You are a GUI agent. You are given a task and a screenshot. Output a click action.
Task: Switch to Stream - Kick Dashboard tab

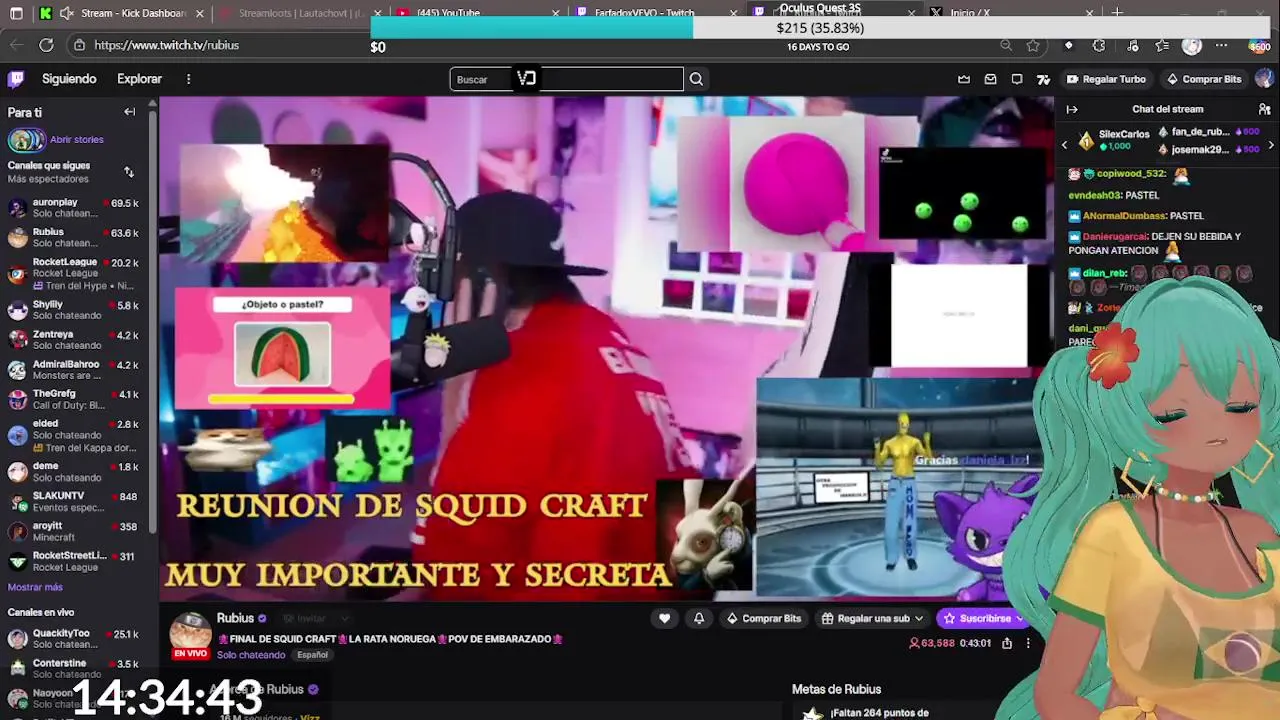pyautogui.click(x=120, y=13)
